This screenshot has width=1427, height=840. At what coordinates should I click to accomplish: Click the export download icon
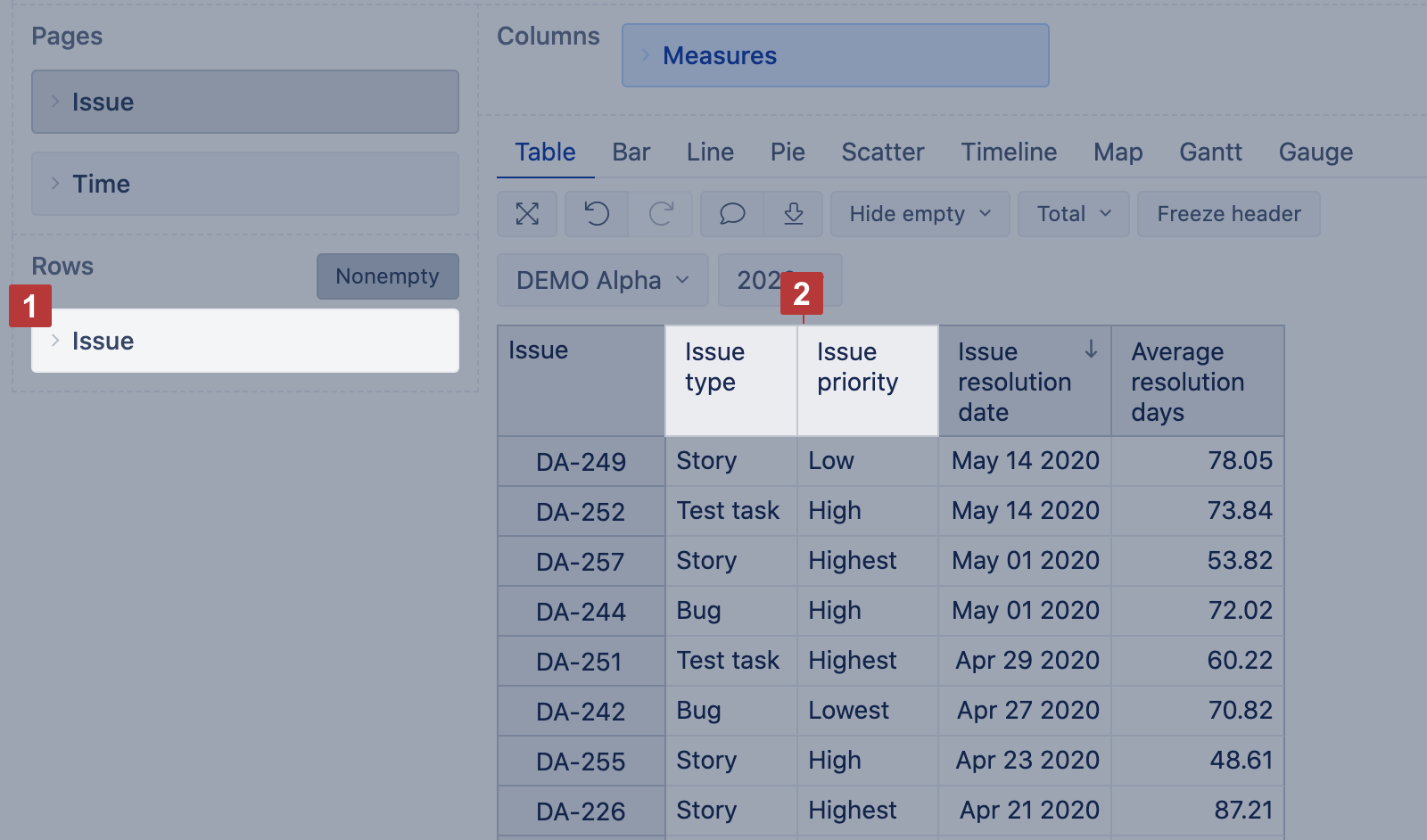[794, 214]
